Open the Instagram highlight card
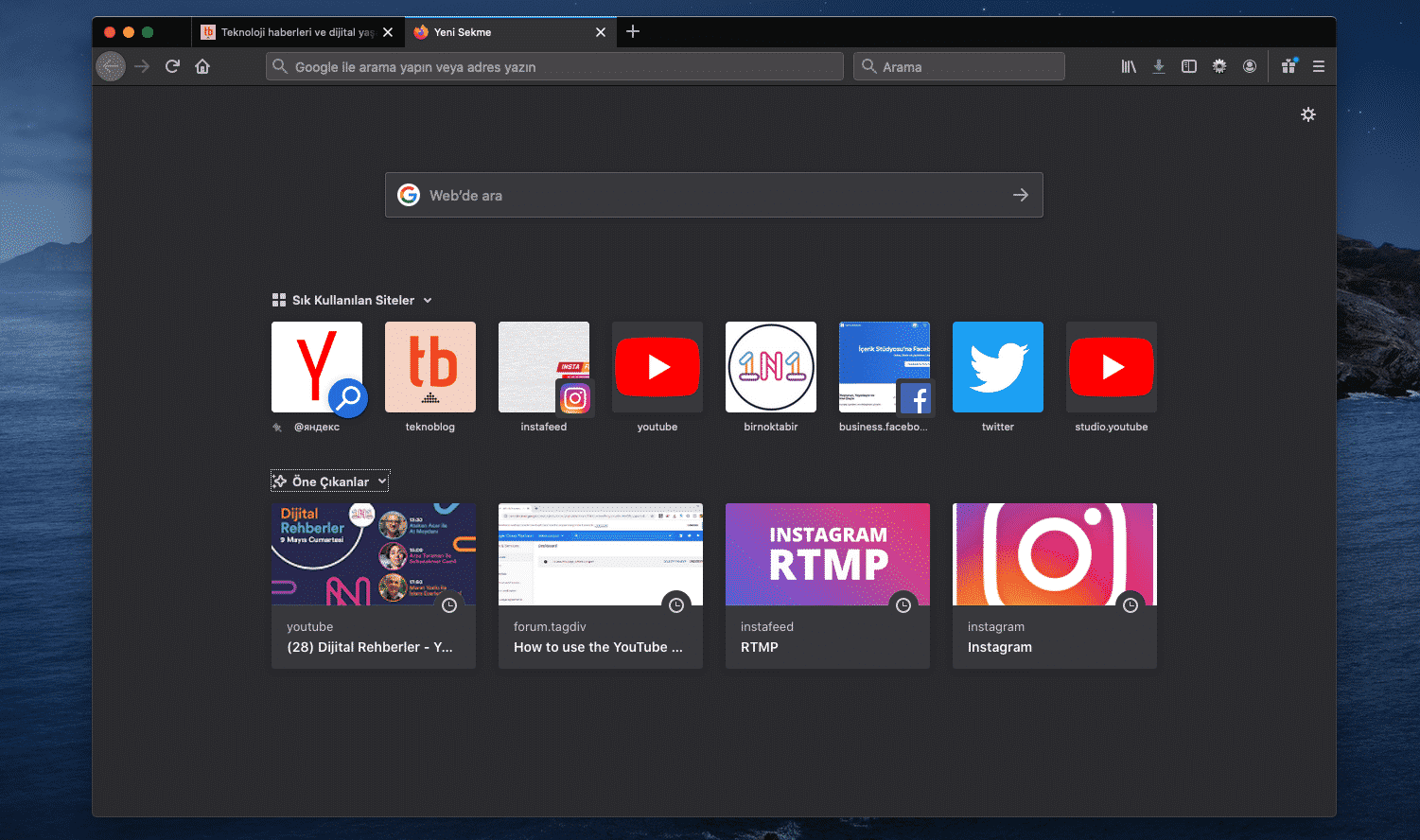This screenshot has width=1420, height=840. point(1055,586)
